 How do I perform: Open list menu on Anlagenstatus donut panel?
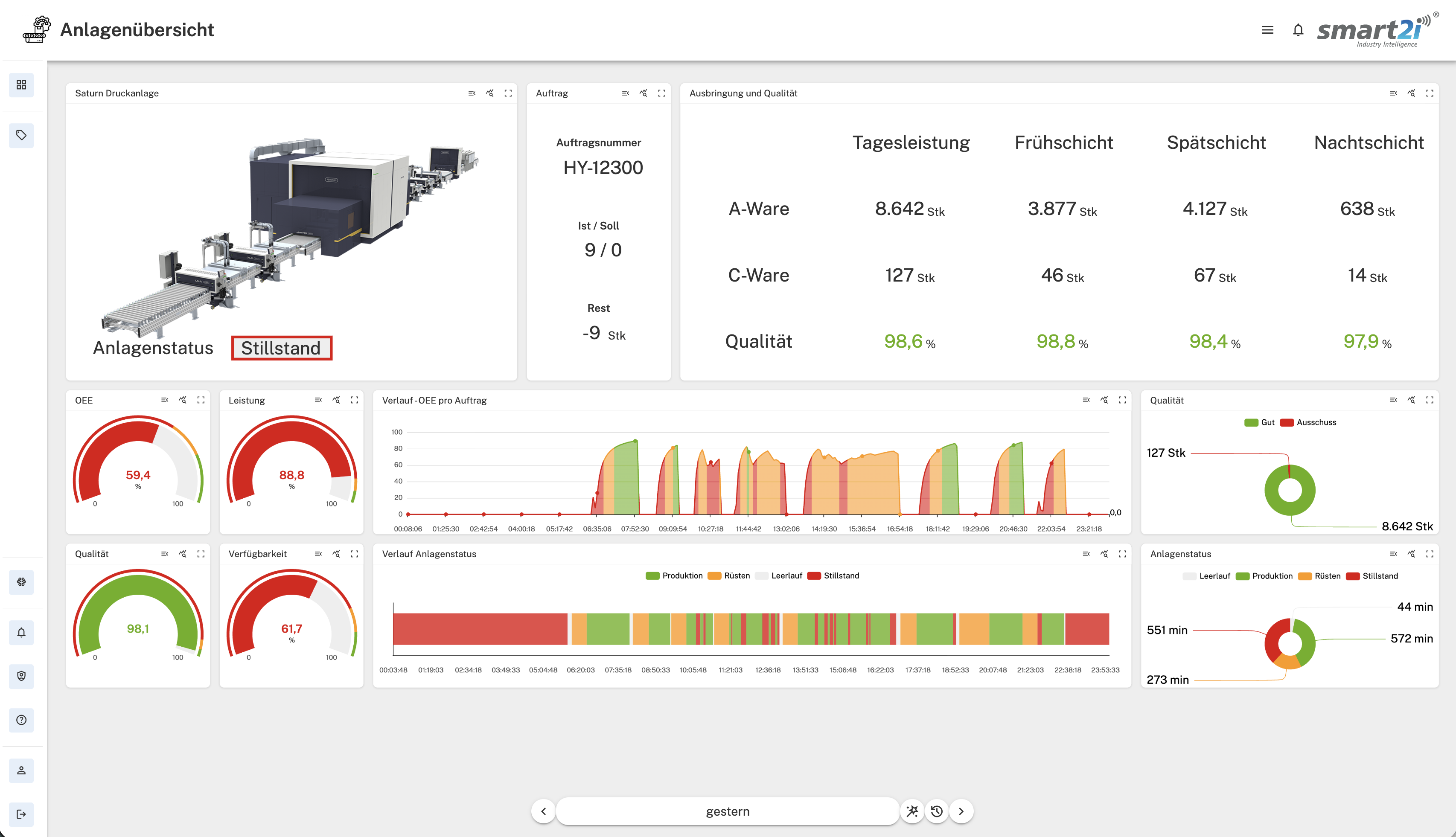(1393, 554)
